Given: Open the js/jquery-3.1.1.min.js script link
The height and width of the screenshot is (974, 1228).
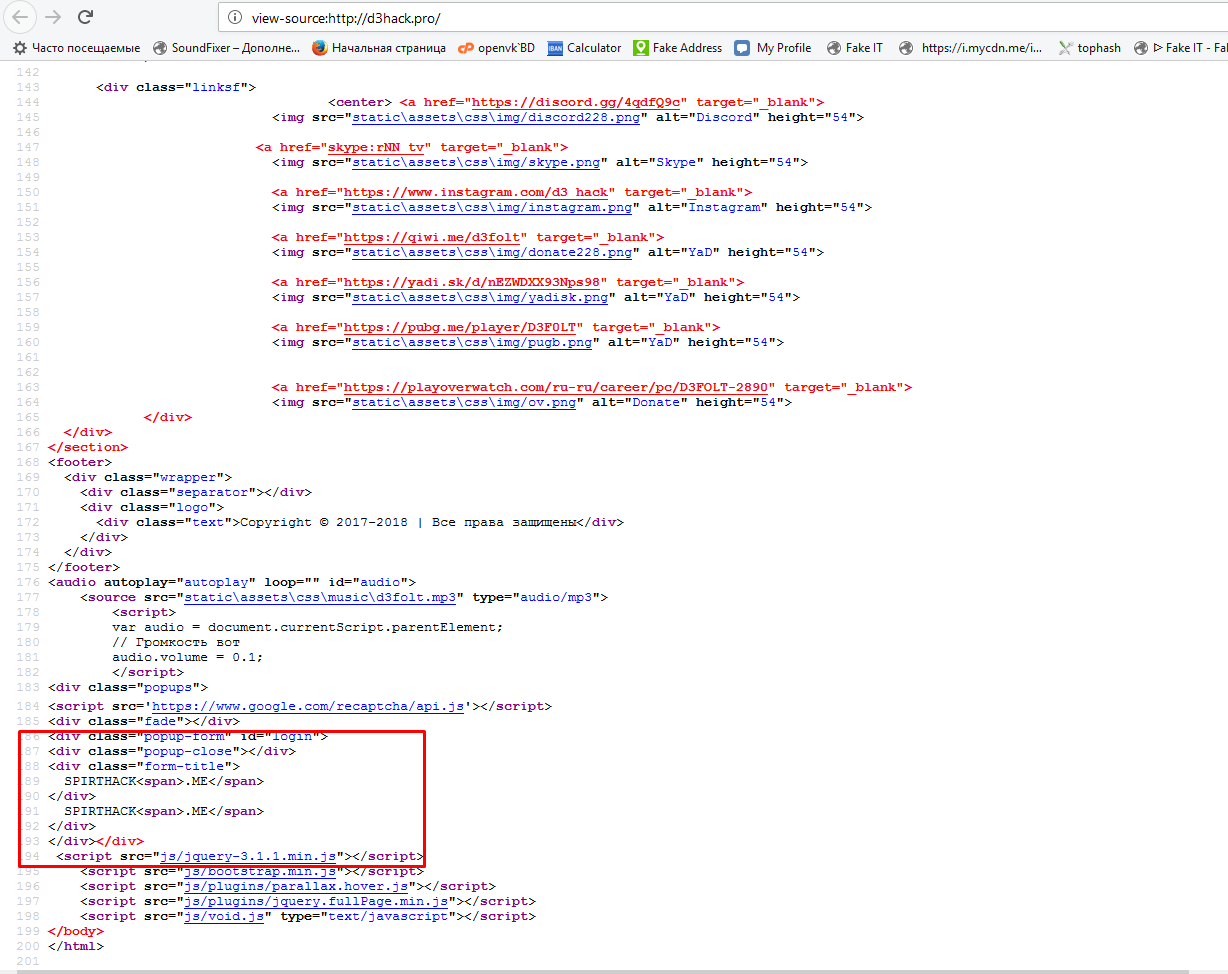Looking at the screenshot, I should coord(247,856).
